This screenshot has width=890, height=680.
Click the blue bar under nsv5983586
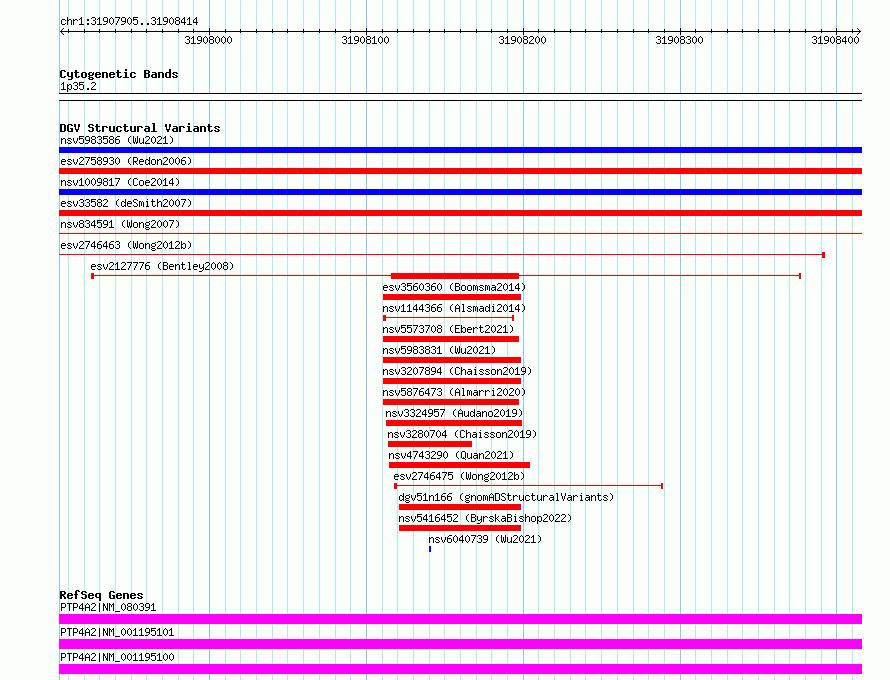460,150
